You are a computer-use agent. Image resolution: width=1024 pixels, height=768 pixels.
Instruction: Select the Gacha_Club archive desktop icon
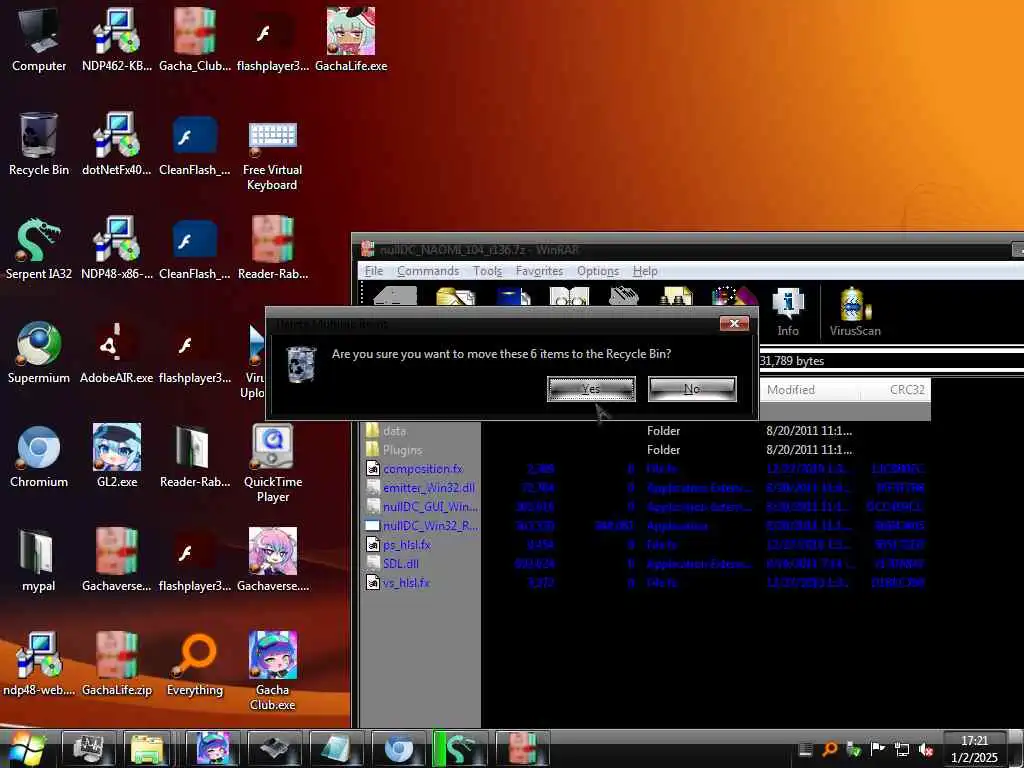click(195, 39)
